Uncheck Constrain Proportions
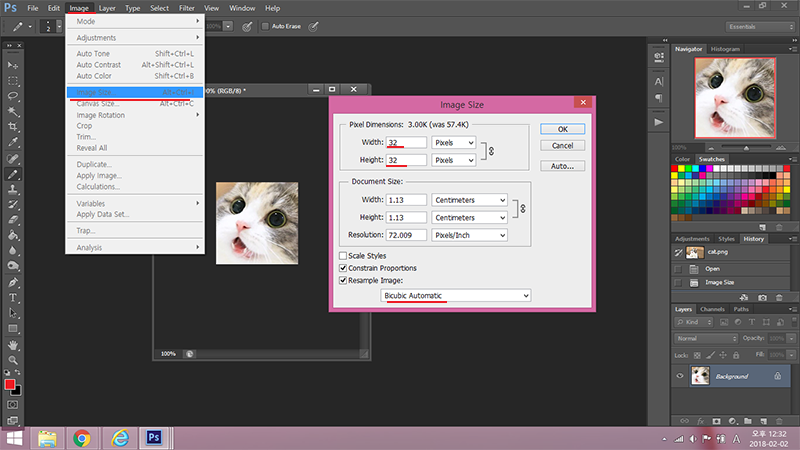This screenshot has width=800, height=450. [x=343, y=268]
